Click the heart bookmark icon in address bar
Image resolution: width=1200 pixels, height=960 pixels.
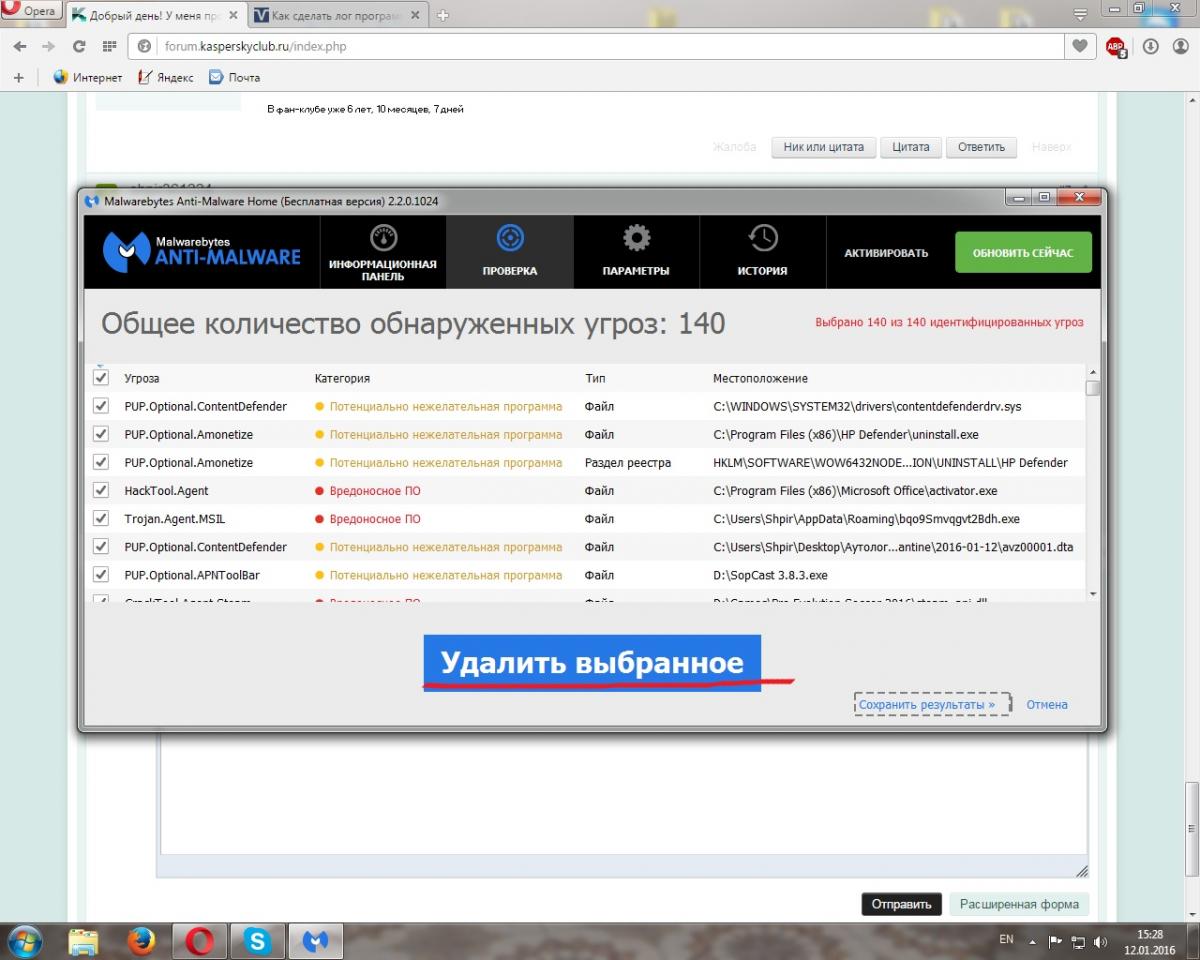(x=1079, y=46)
